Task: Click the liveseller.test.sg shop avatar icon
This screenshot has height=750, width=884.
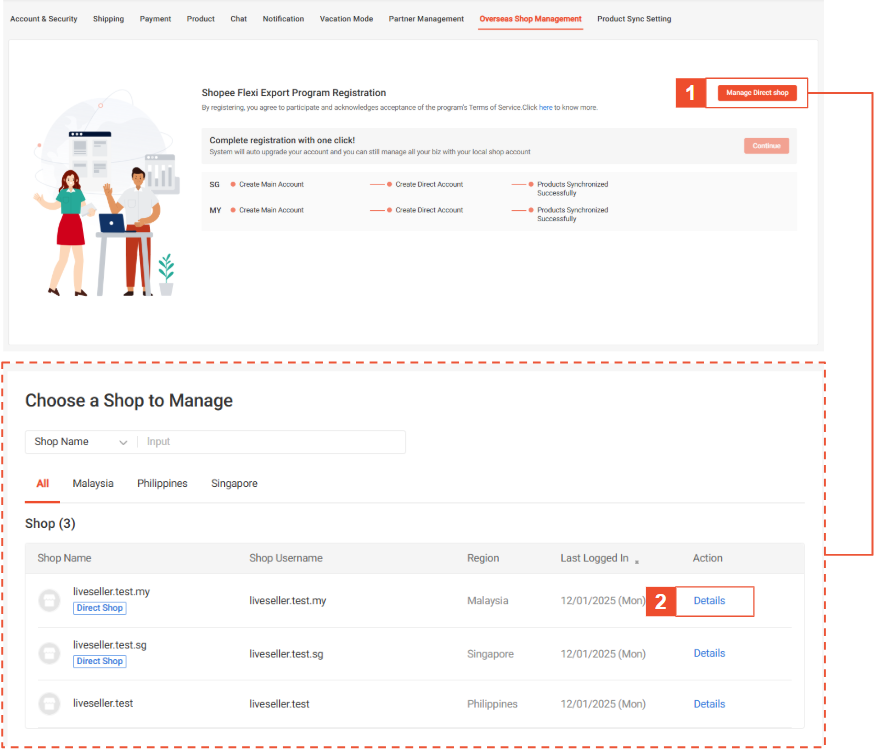Action: (x=49, y=653)
